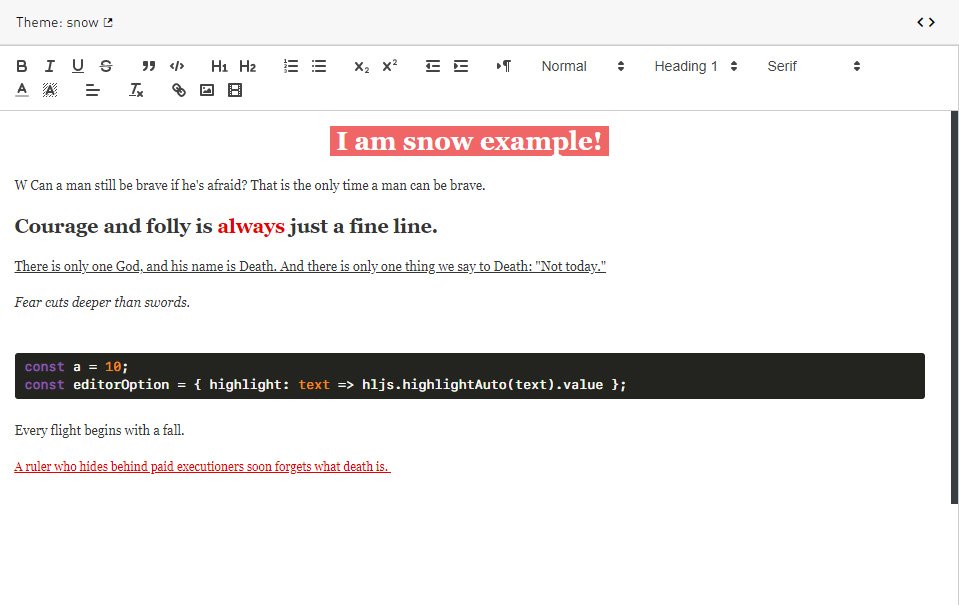Decrease text indent

click(x=432, y=66)
